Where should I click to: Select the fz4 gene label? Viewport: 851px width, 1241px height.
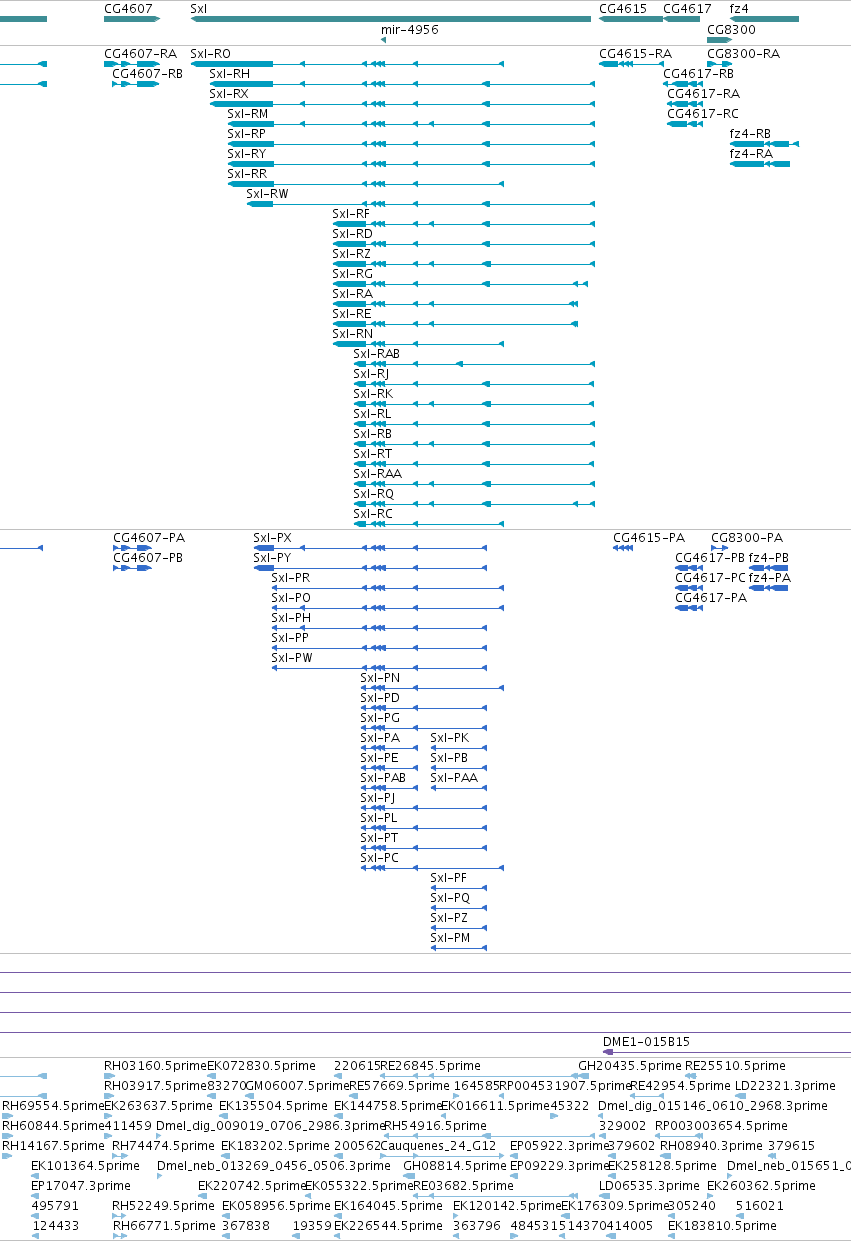click(x=739, y=8)
